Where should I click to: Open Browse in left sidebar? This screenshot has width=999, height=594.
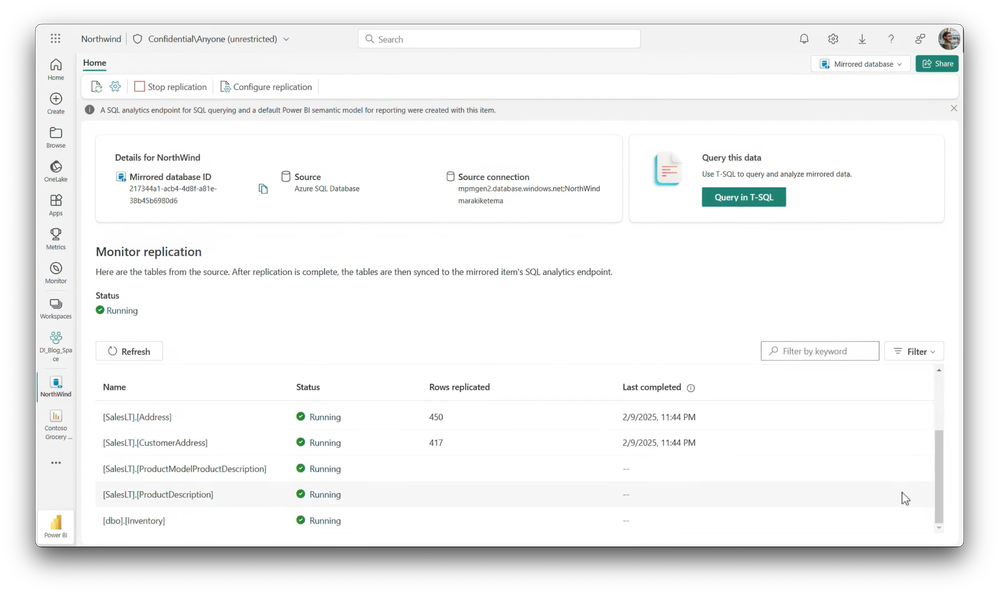[56, 137]
